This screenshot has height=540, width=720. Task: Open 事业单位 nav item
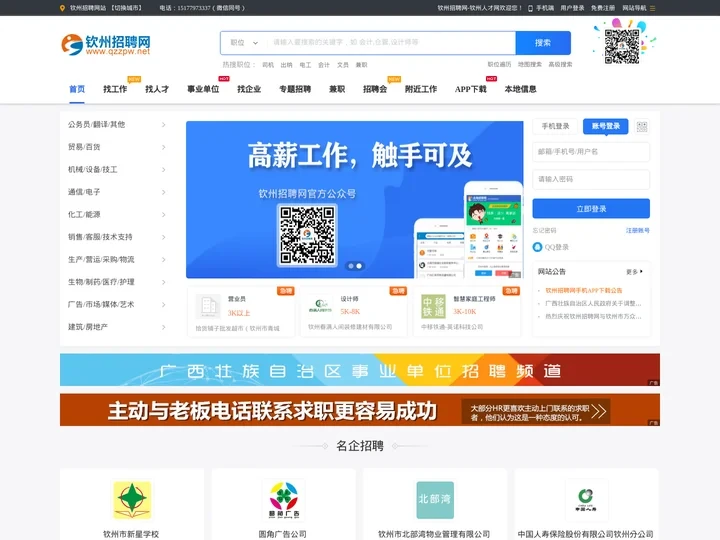(203, 89)
